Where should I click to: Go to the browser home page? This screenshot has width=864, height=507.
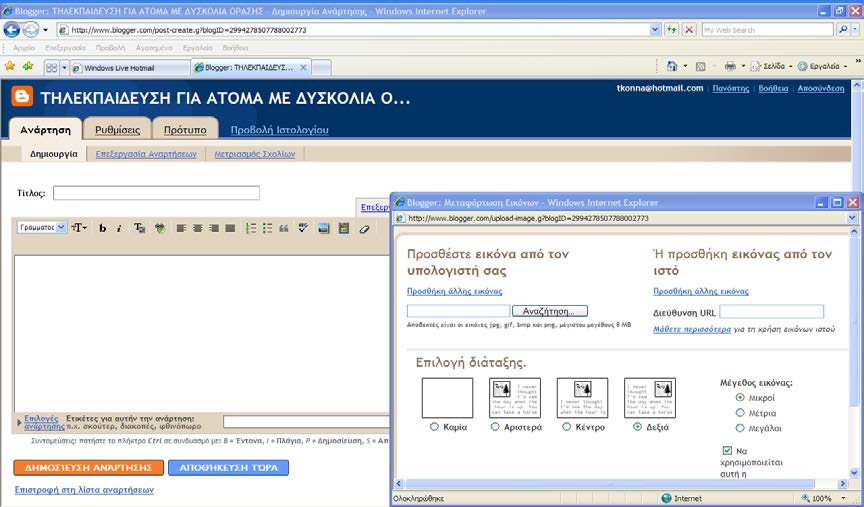(x=672, y=66)
